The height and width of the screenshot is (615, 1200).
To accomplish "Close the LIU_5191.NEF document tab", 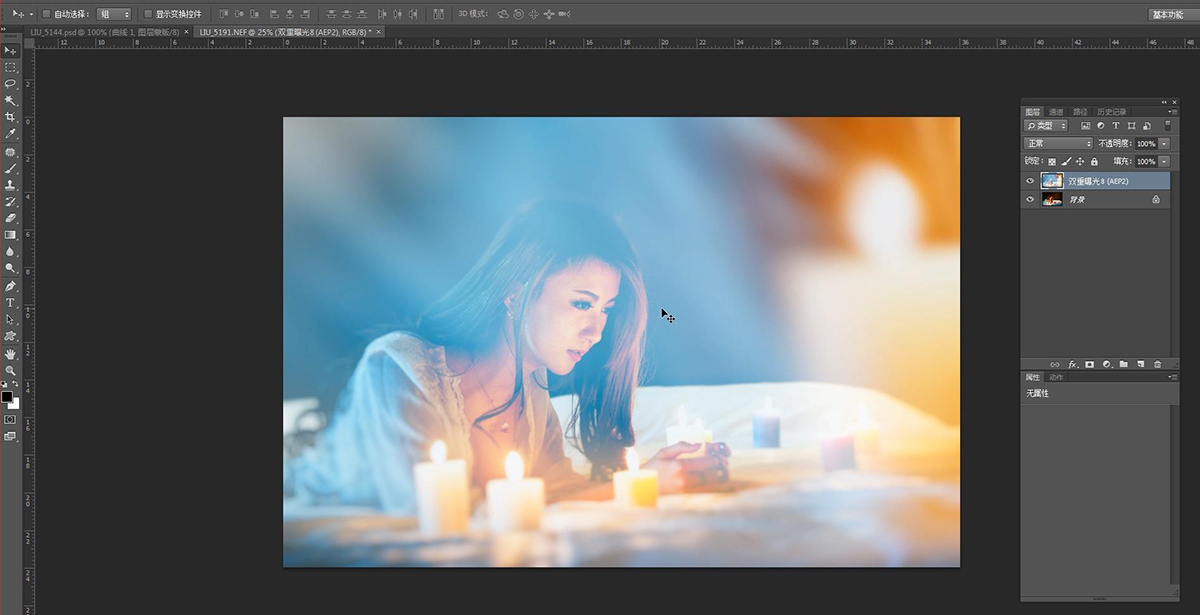I will (379, 32).
